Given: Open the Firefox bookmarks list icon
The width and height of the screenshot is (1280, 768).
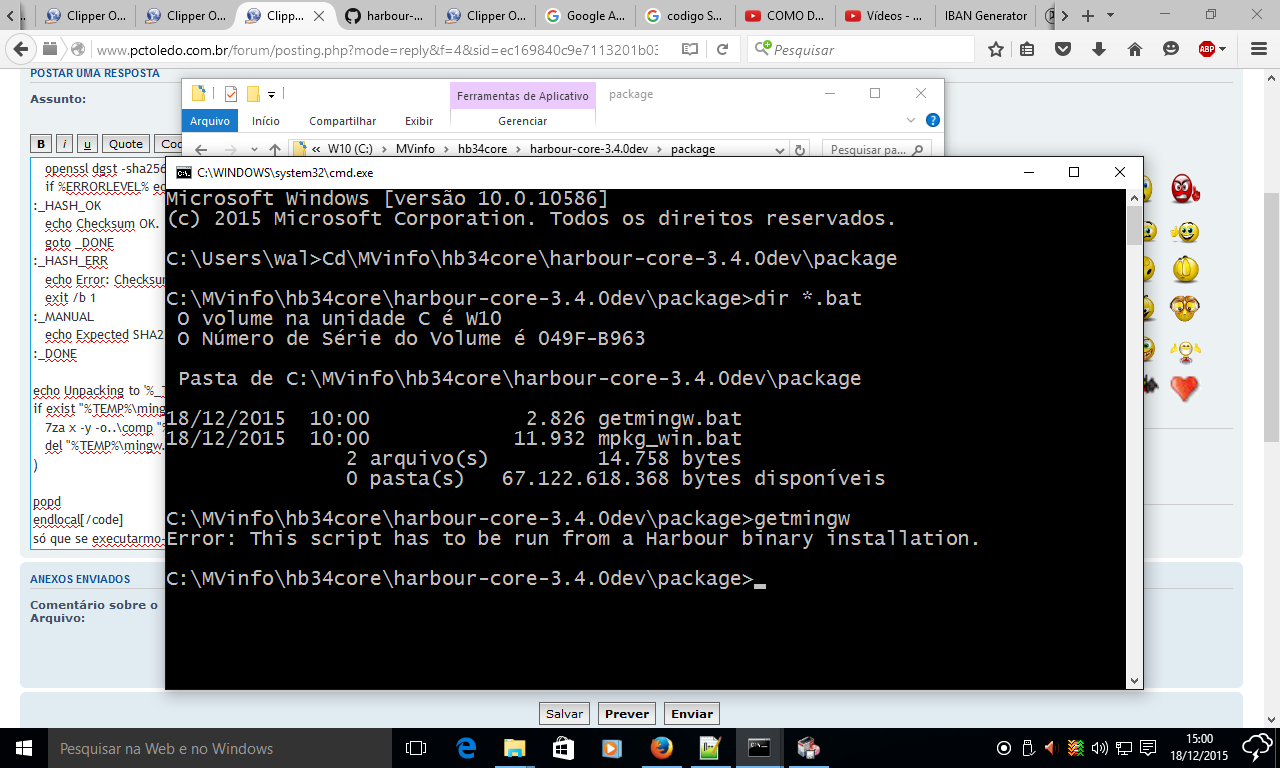Looking at the screenshot, I should point(1028,49).
